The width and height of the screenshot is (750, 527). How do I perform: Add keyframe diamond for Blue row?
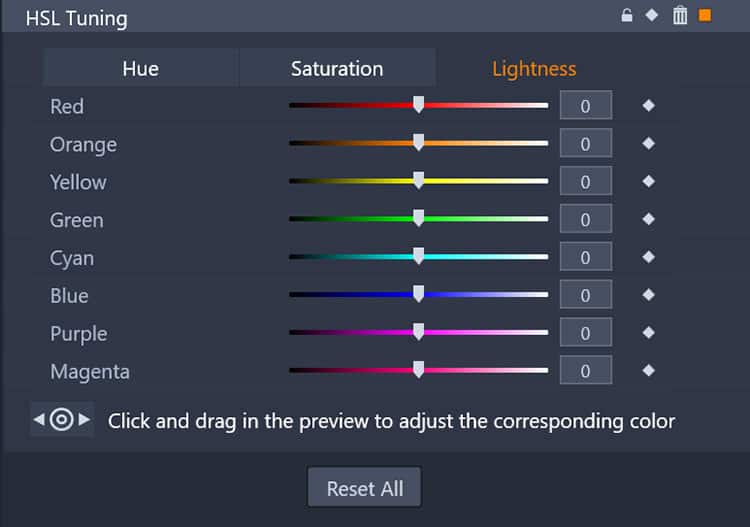(x=649, y=295)
